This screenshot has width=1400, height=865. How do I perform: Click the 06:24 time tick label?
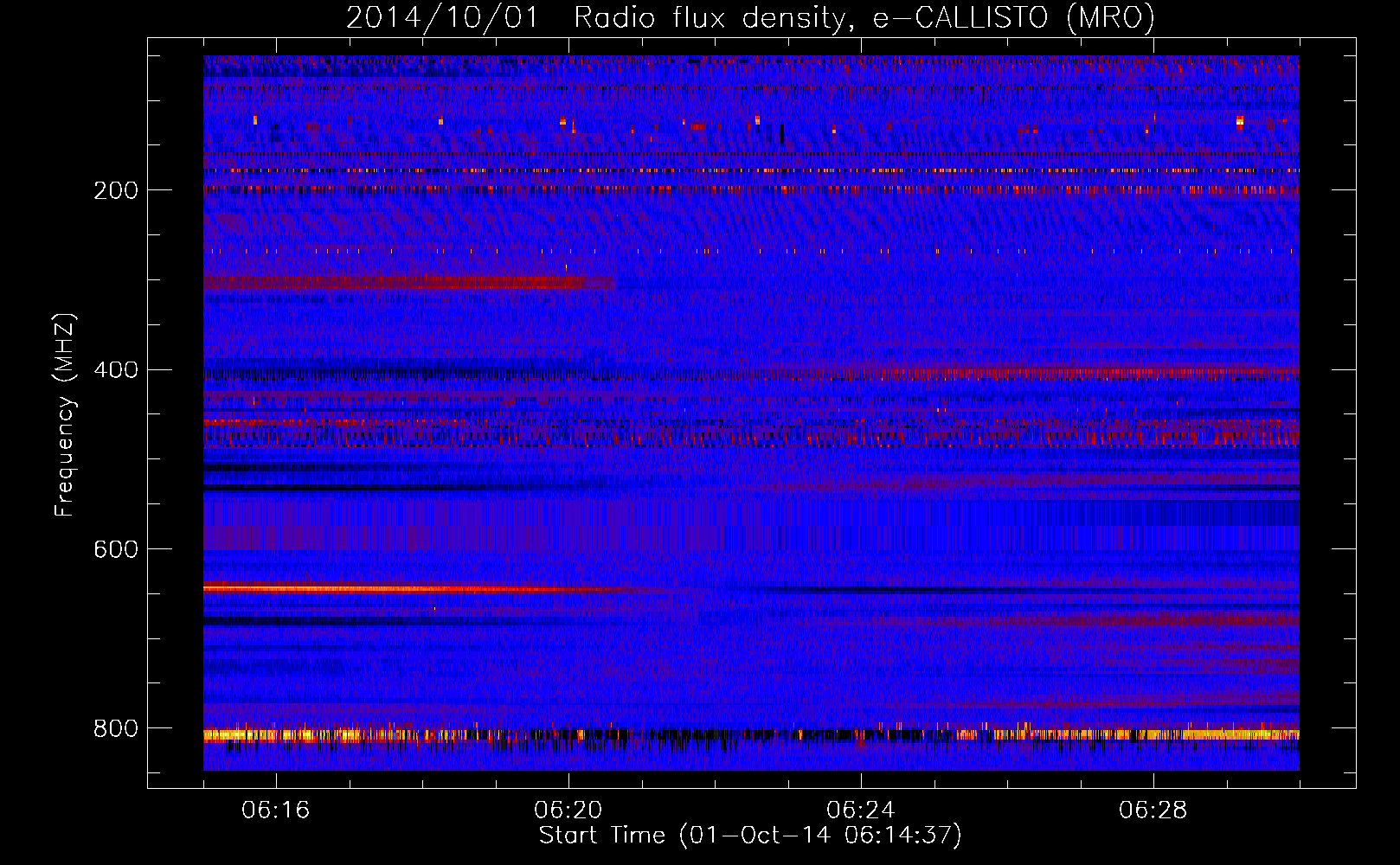[x=861, y=811]
